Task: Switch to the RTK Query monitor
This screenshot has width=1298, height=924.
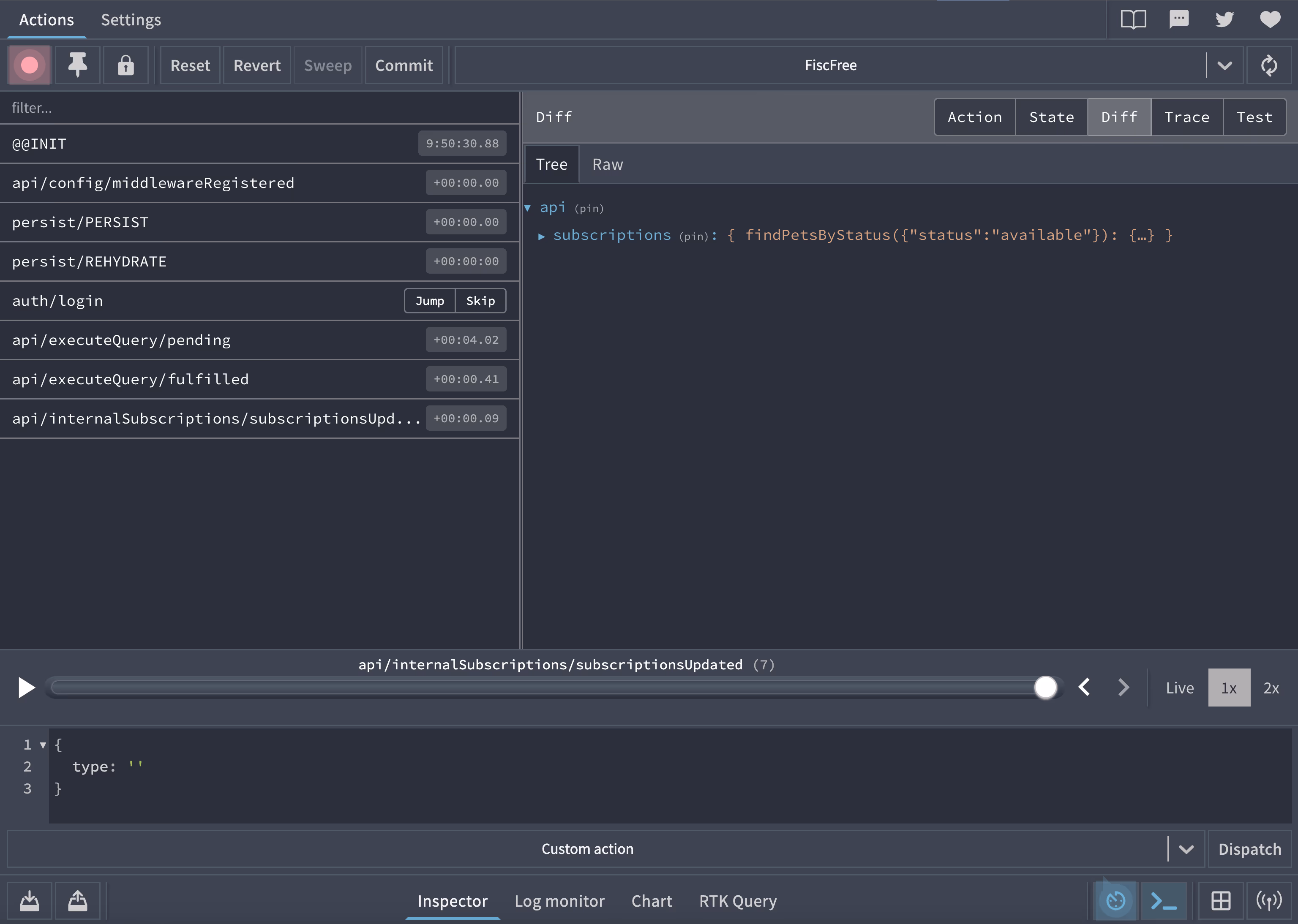Action: coord(738,901)
